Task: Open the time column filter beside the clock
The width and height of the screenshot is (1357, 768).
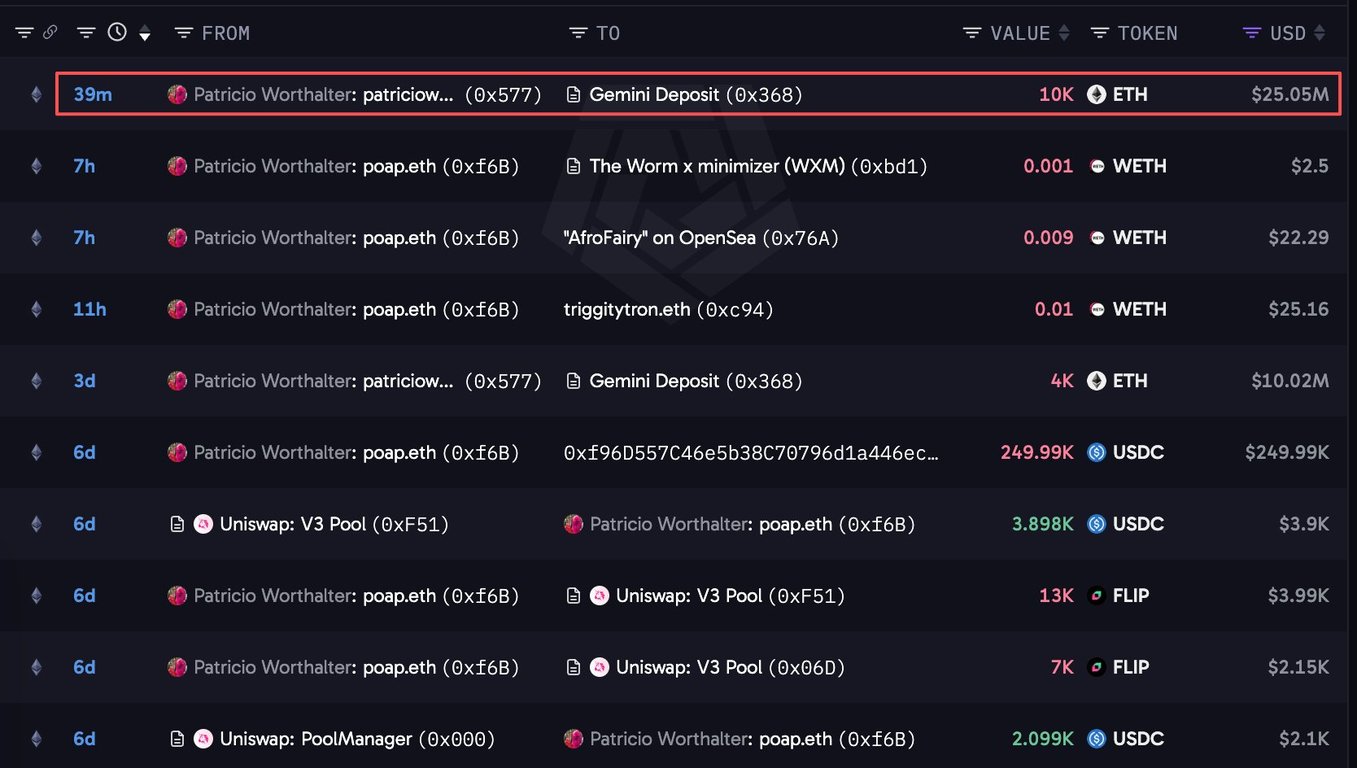Action: pos(87,33)
